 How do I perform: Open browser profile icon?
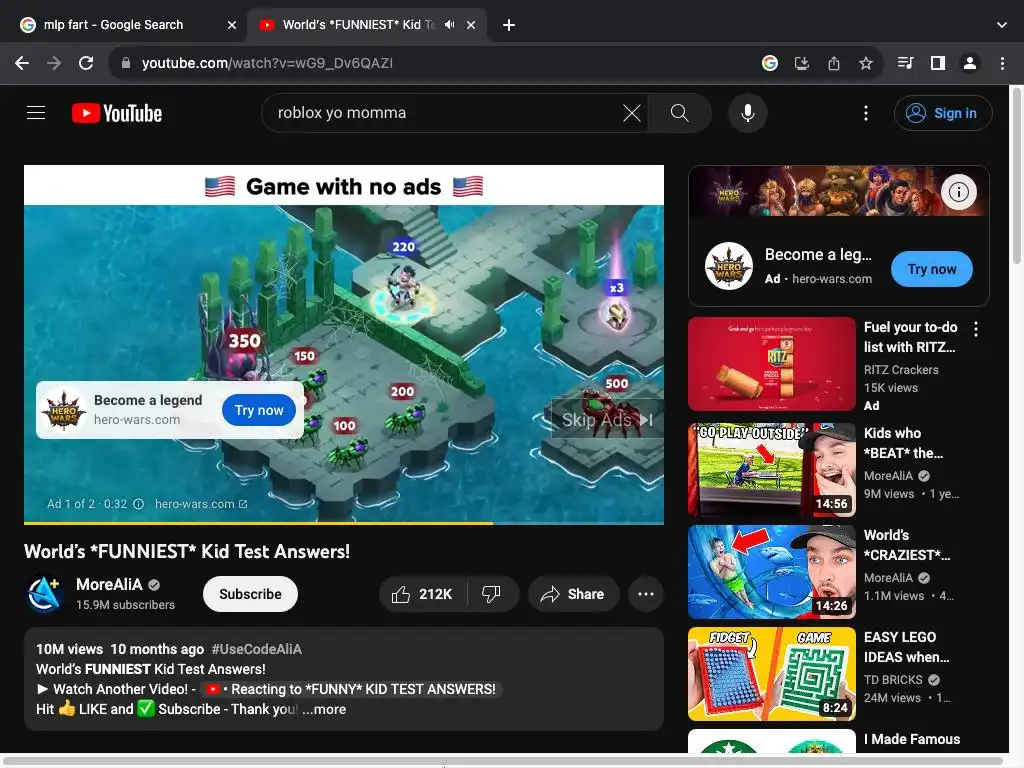[970, 63]
